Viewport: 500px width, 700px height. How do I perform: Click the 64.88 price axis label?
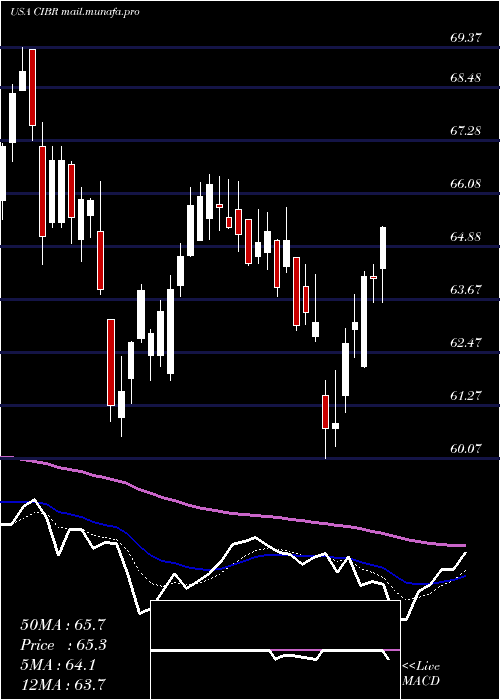coord(466,237)
